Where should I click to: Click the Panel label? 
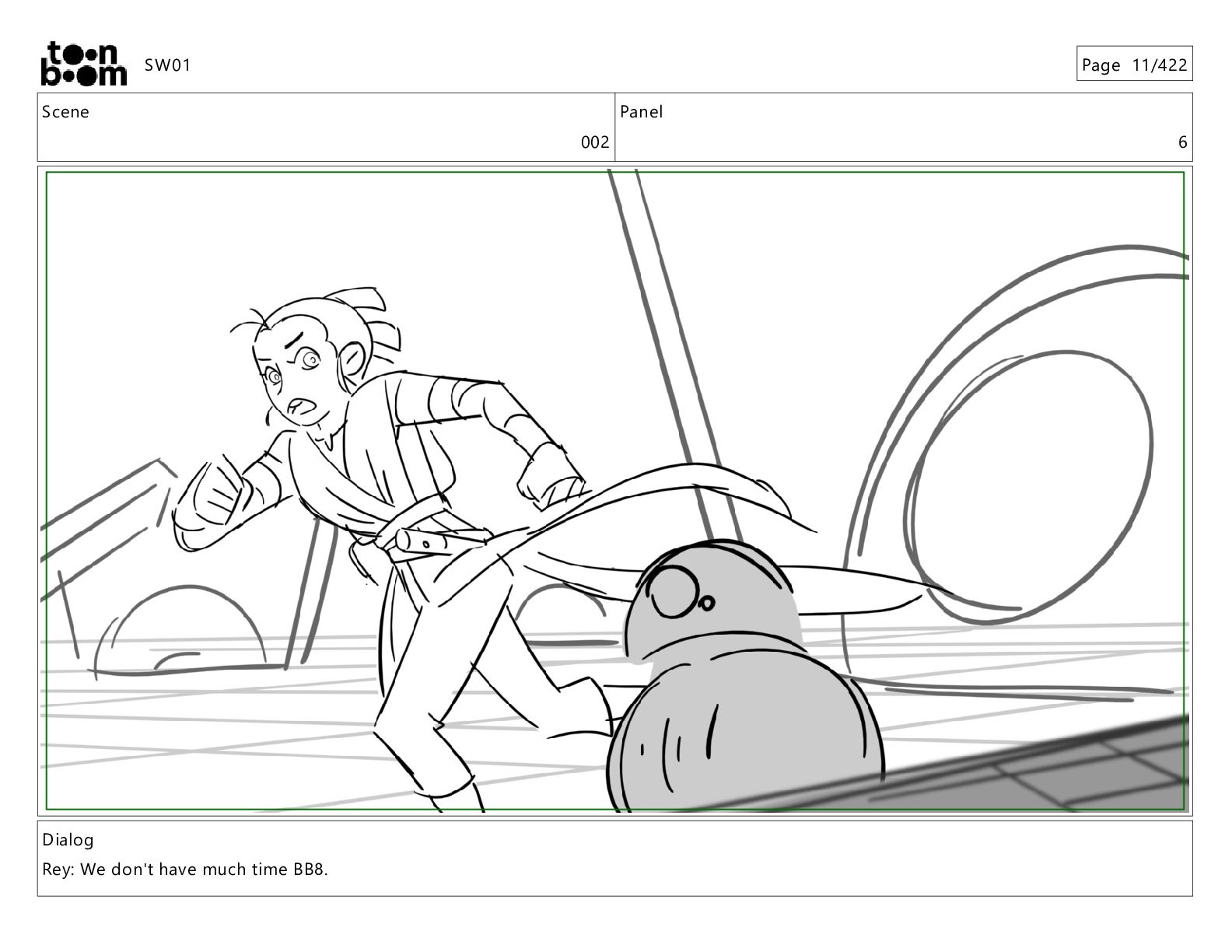click(642, 112)
